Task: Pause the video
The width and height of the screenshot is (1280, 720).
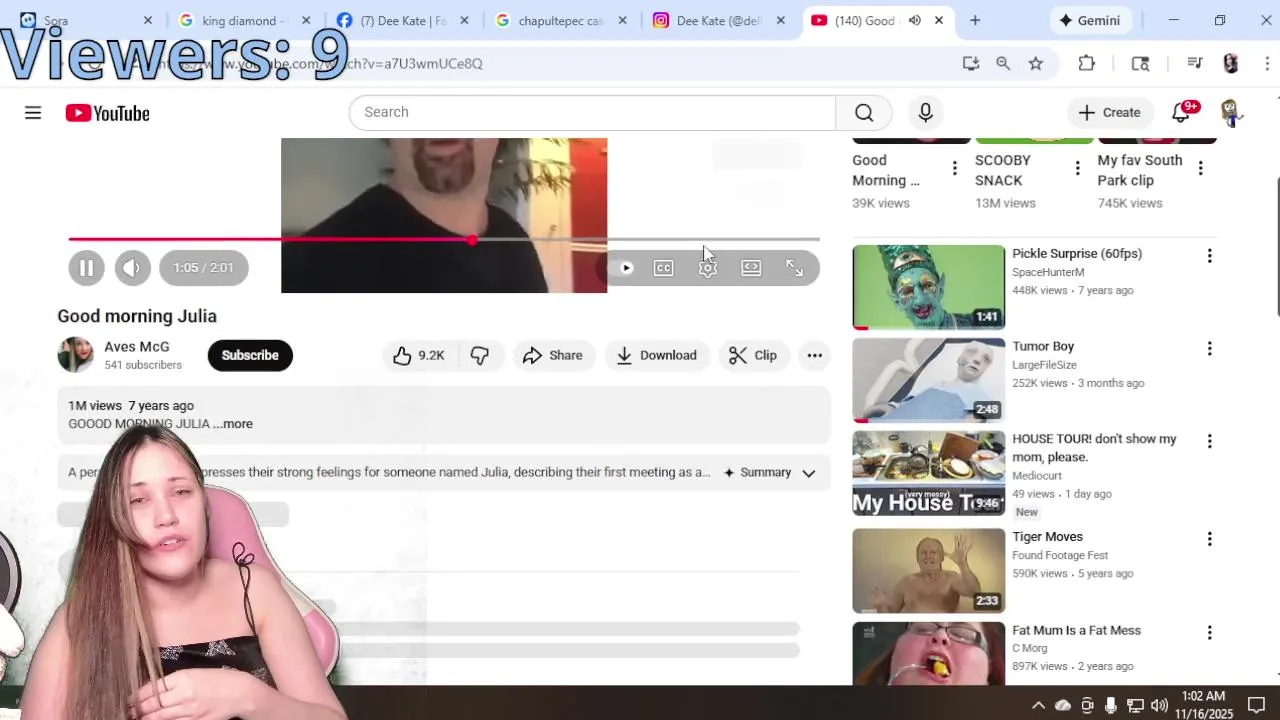Action: point(86,267)
